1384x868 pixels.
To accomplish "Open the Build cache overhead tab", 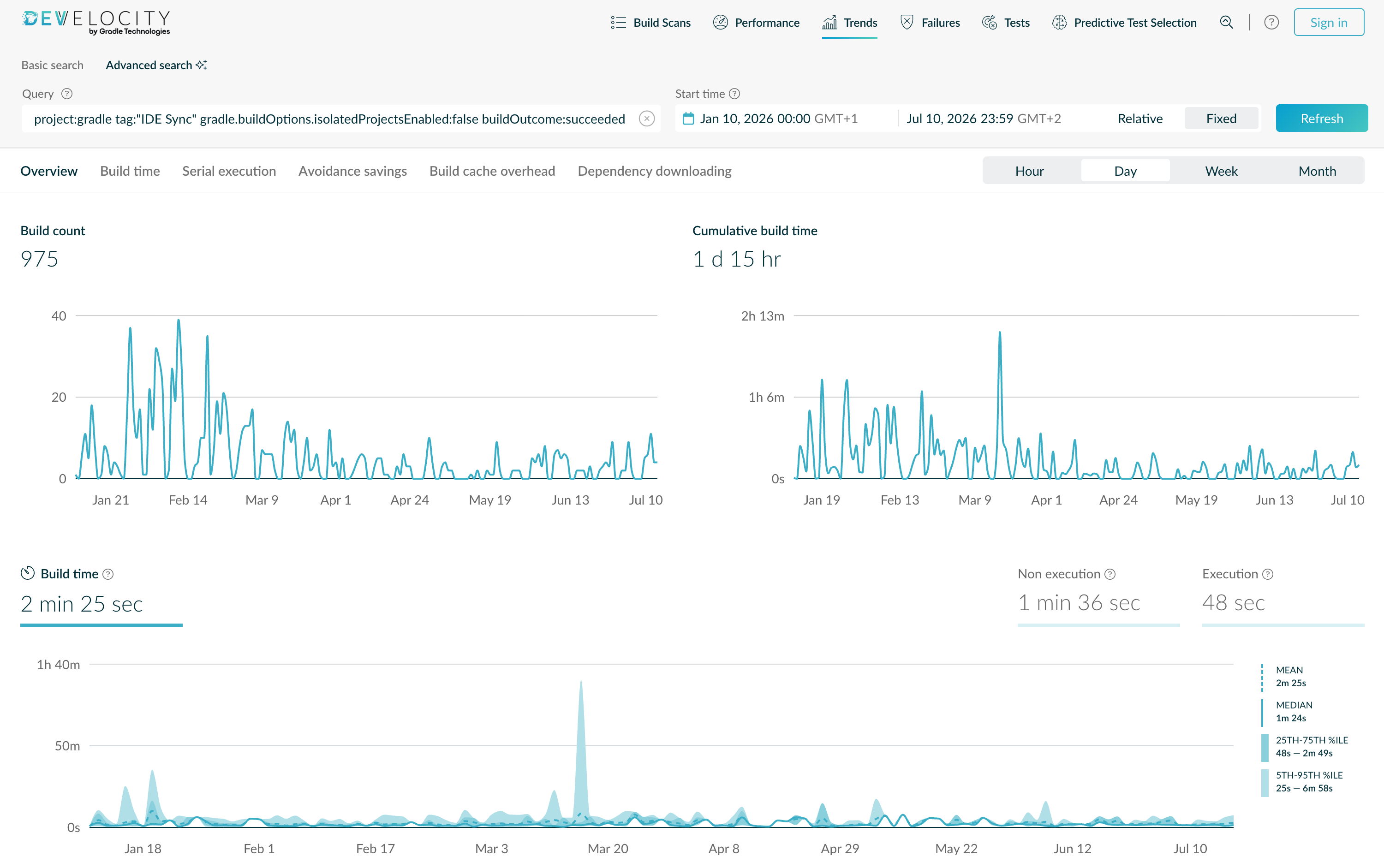I will (492, 171).
